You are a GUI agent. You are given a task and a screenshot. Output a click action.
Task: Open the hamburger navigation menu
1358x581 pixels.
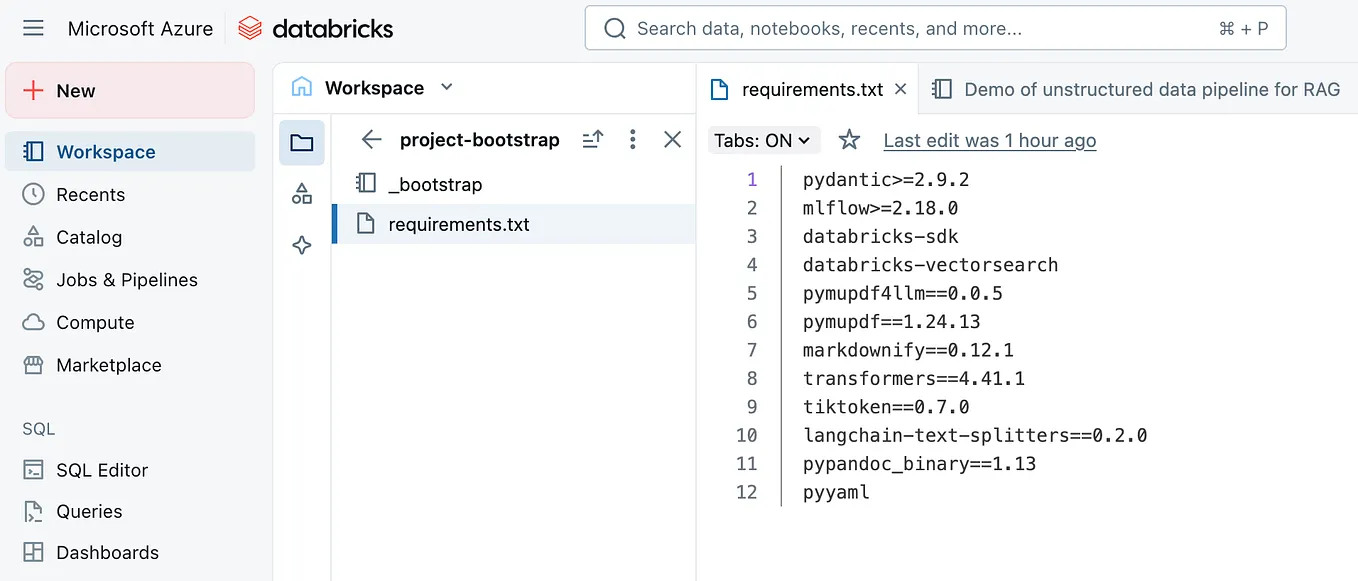tap(33, 28)
